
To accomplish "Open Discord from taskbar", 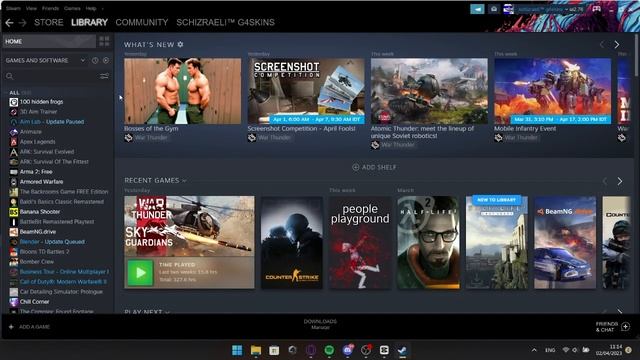I will (x=348, y=350).
